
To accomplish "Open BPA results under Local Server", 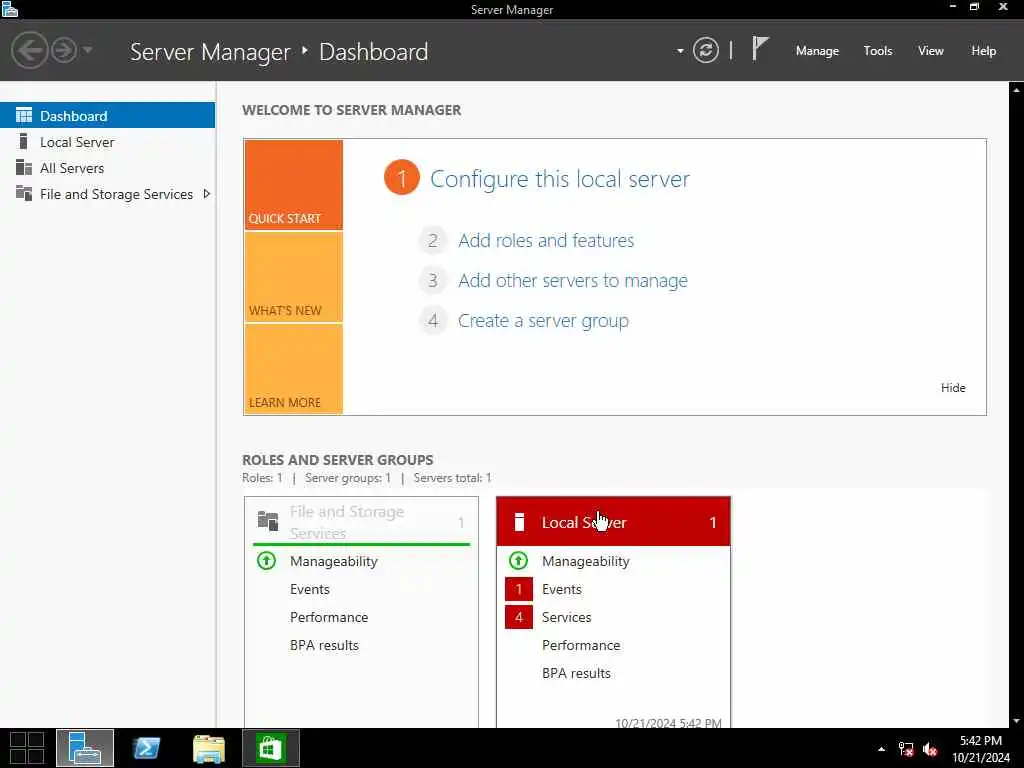I will click(x=576, y=673).
